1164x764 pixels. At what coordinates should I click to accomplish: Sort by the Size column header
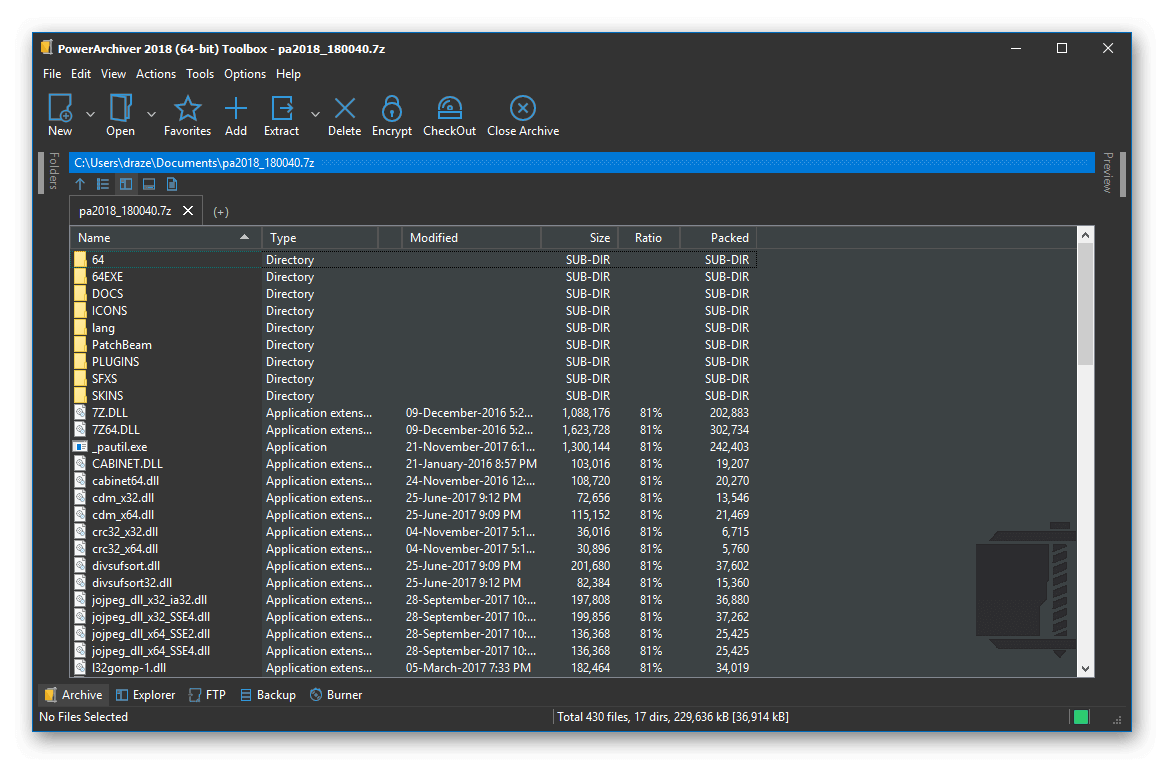click(579, 238)
